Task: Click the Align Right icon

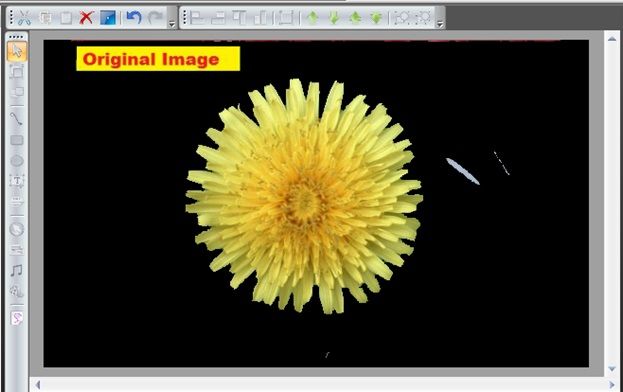Action: (x=218, y=18)
